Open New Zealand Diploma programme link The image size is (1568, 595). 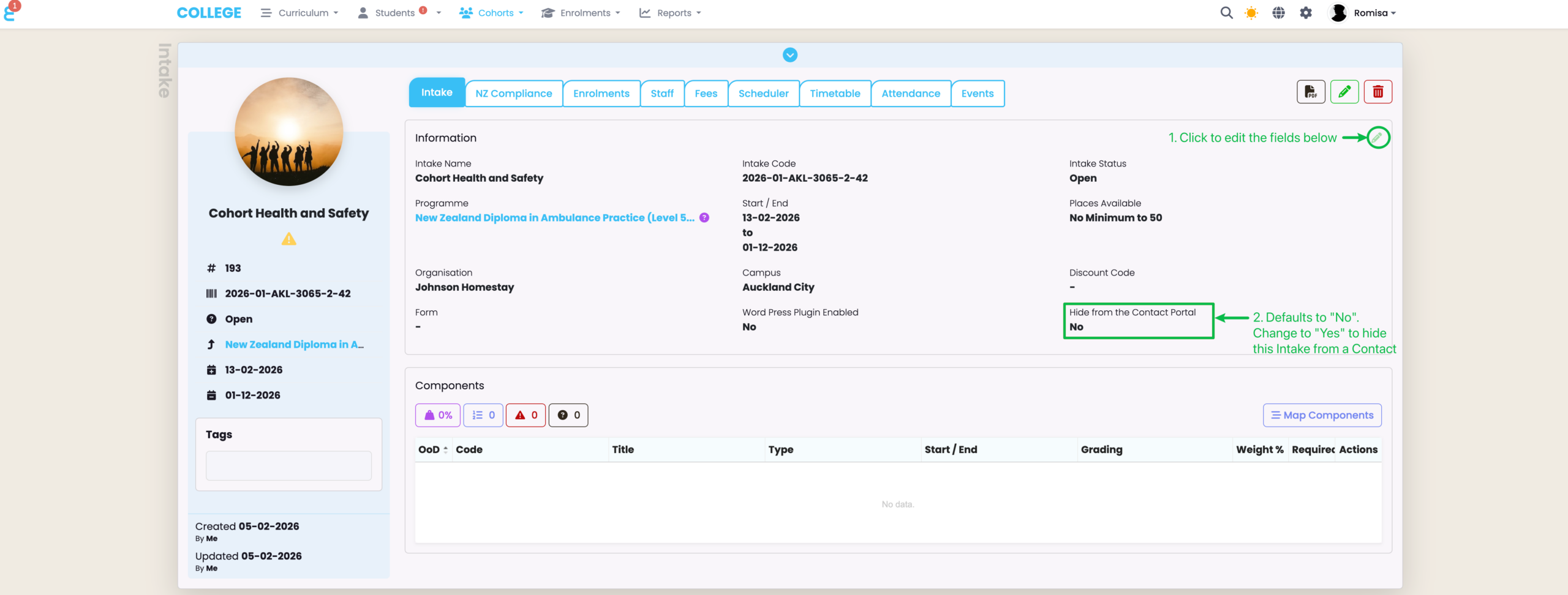[554, 217]
